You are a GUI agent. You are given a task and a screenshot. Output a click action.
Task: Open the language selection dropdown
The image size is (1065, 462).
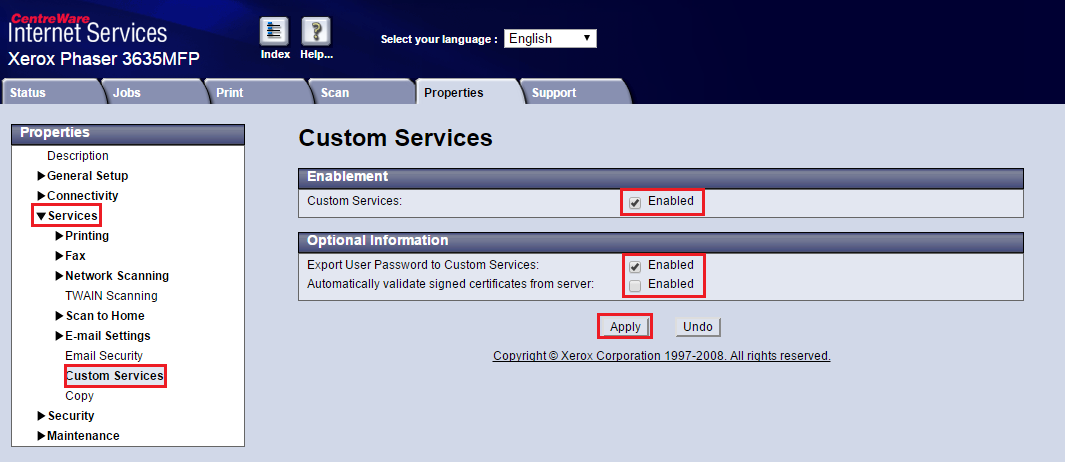click(550, 38)
